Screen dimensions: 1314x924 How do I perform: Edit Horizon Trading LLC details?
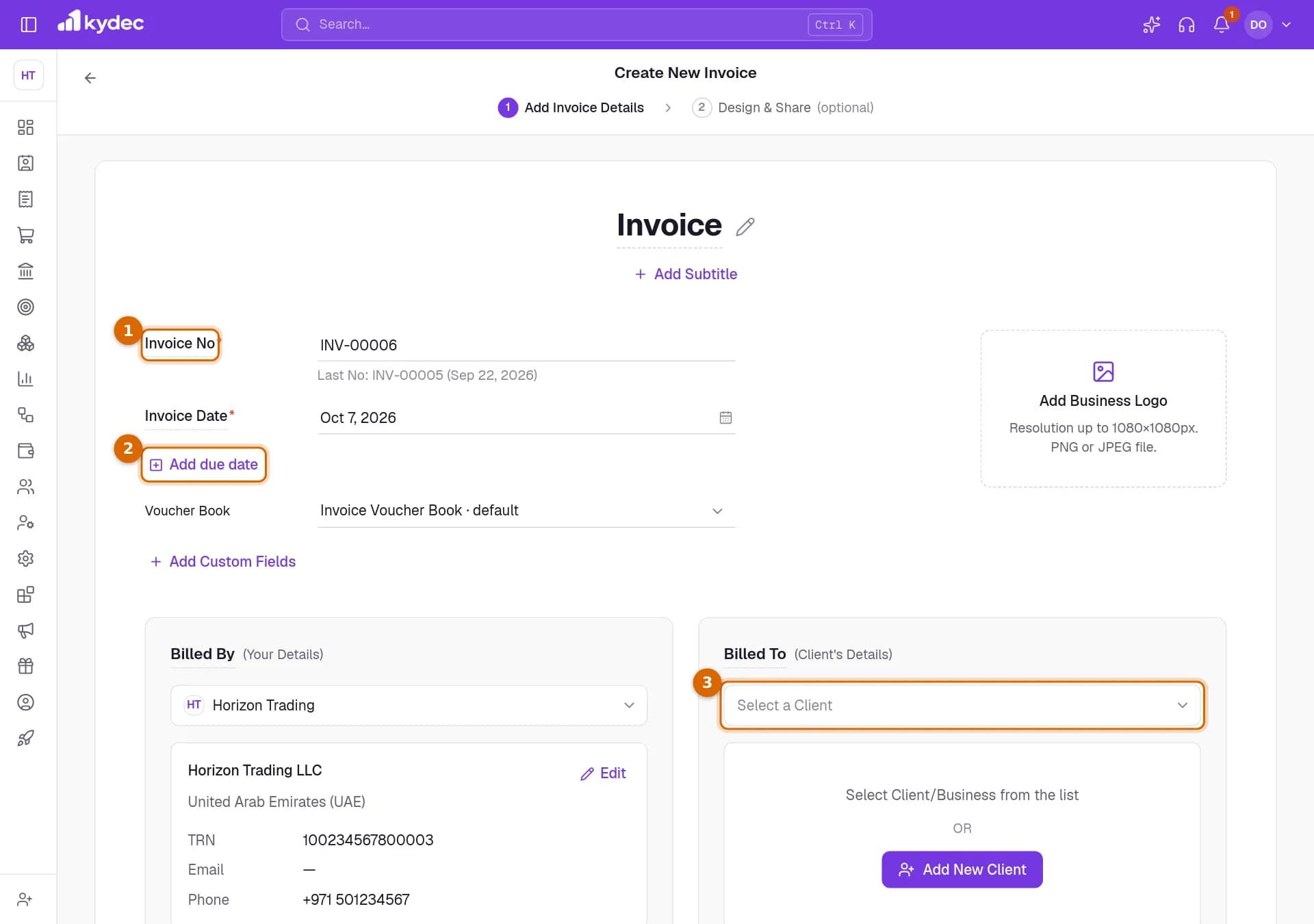click(603, 773)
